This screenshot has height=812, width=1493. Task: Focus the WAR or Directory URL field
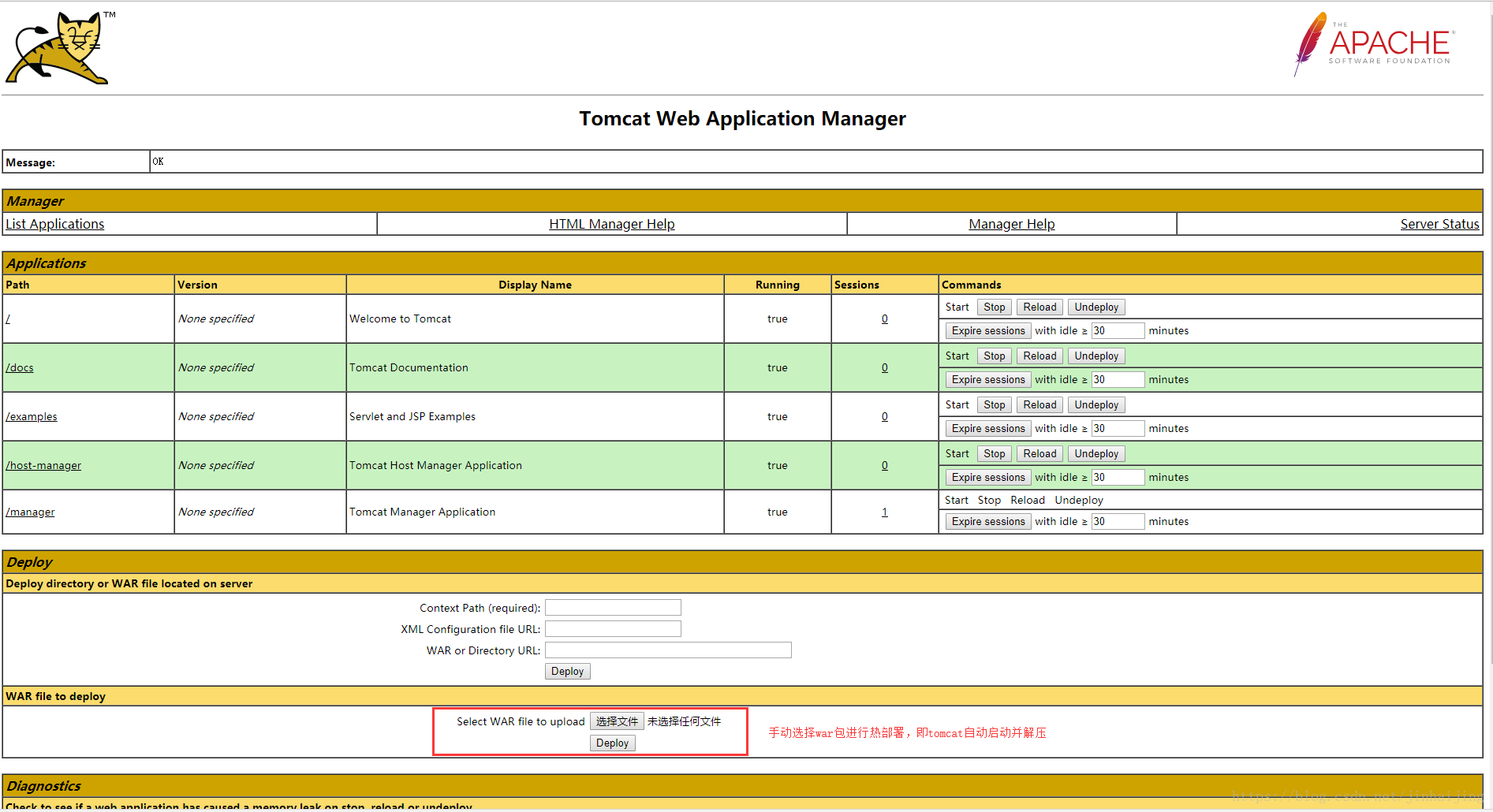668,650
